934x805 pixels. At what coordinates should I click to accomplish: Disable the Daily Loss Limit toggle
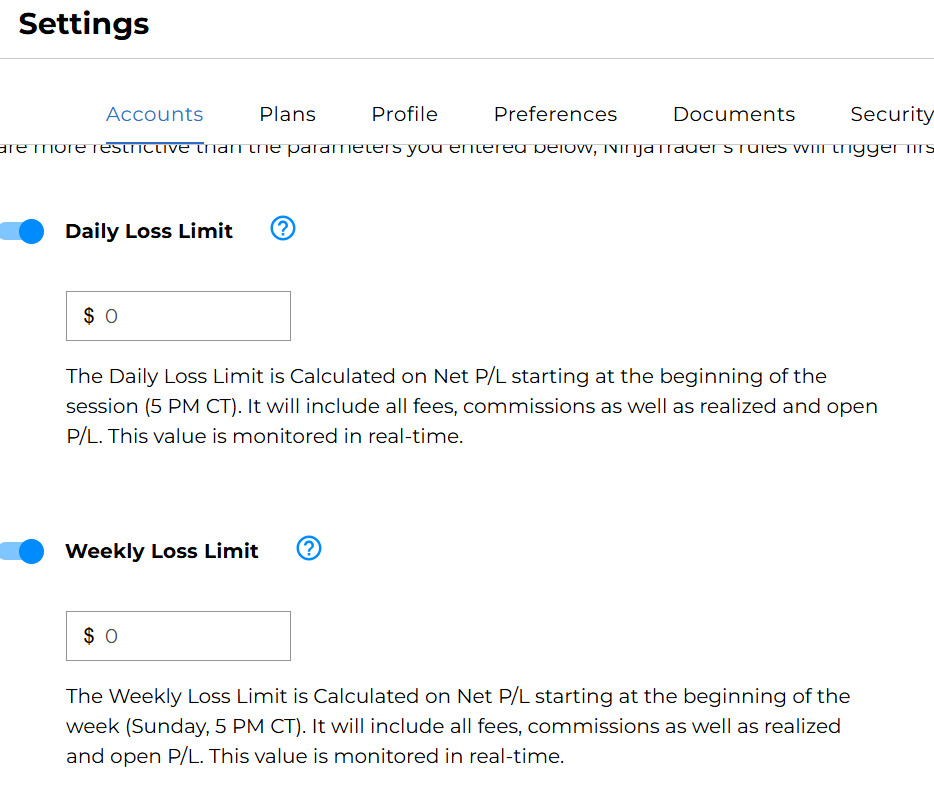pyautogui.click(x=23, y=232)
